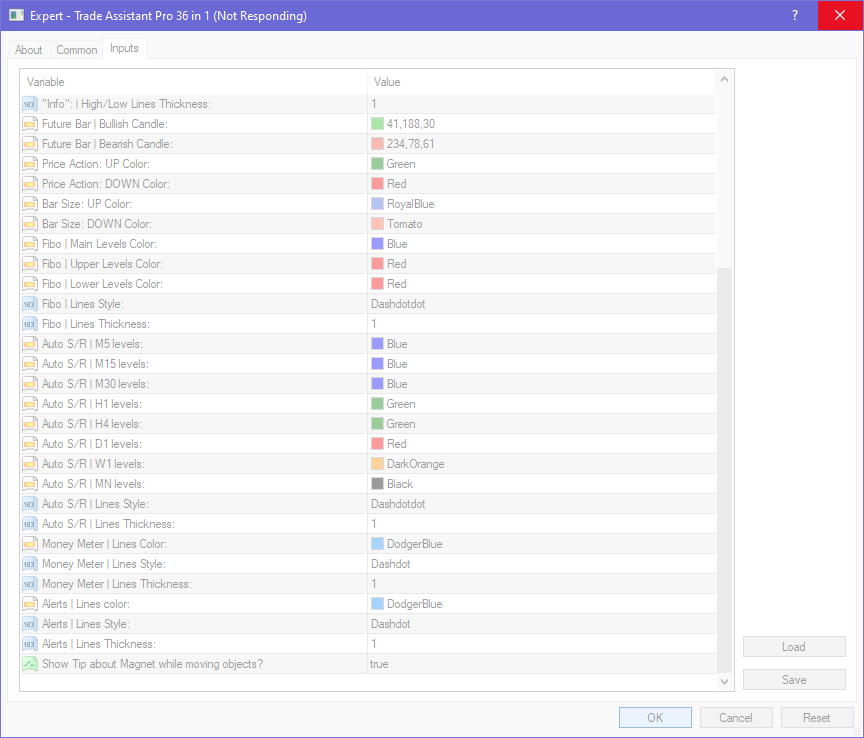This screenshot has height=738, width=864.
Task: Open the Fibo Main Levels Color Blue value
Action: 542,244
